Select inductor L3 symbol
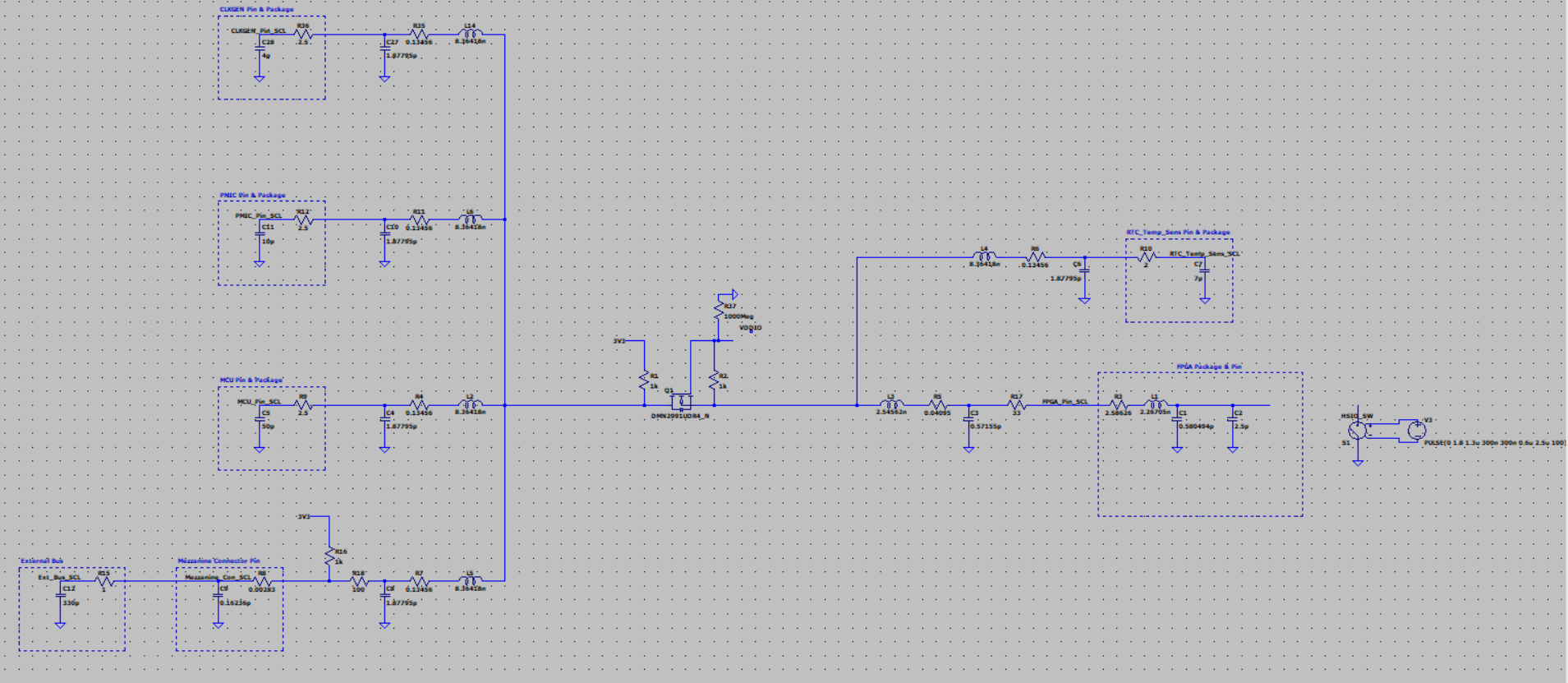 point(891,404)
